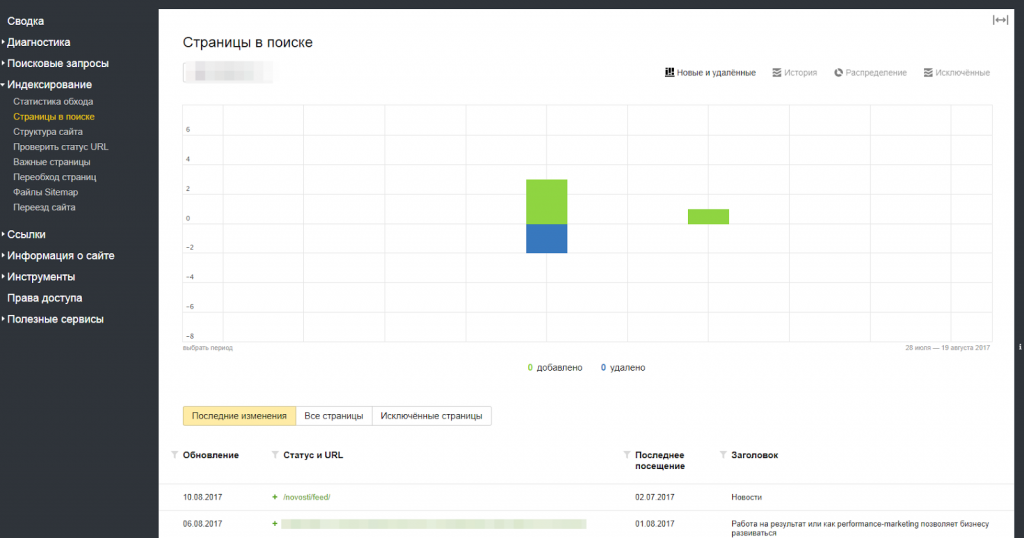Open the Сводка page
1024x538 pixels.
click(x=25, y=21)
